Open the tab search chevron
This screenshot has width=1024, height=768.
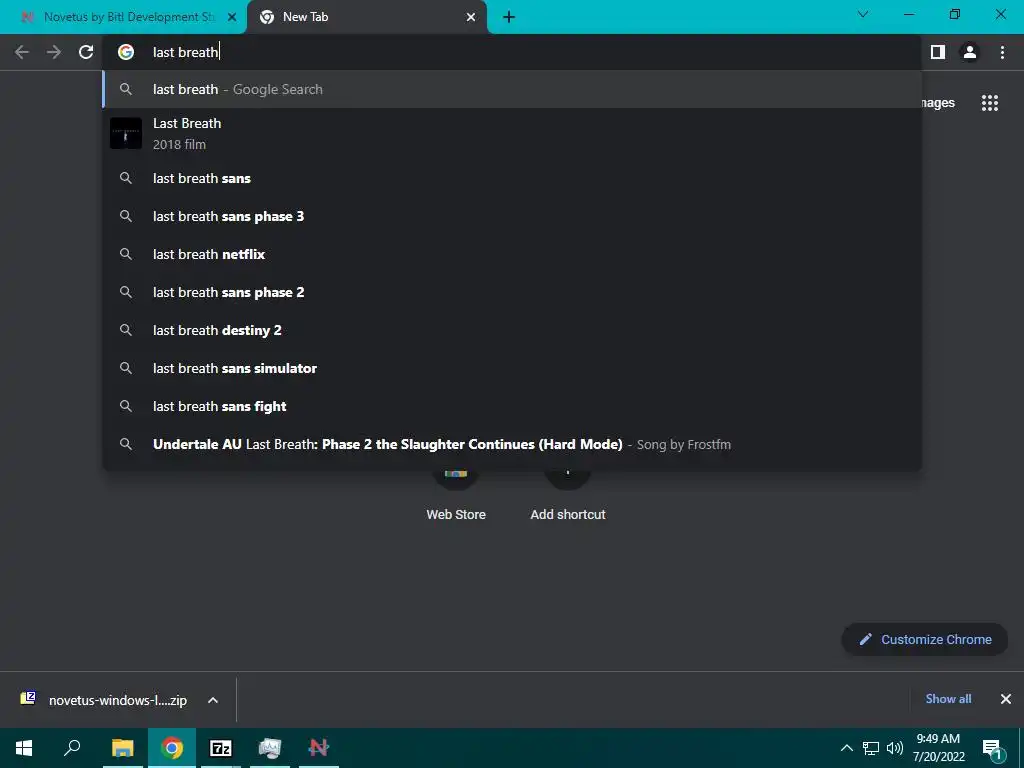(863, 14)
